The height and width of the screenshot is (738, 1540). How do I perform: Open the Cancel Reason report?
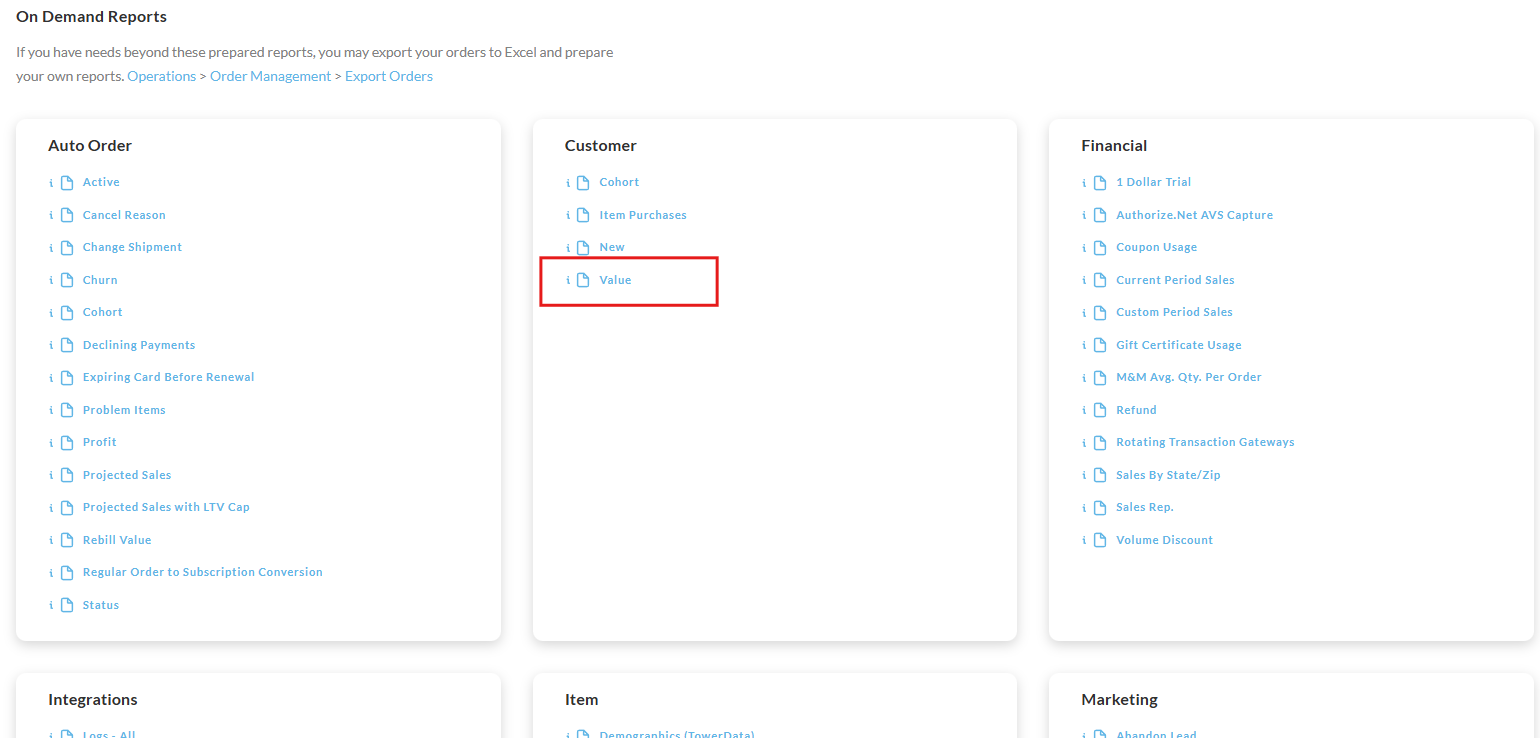tap(124, 215)
